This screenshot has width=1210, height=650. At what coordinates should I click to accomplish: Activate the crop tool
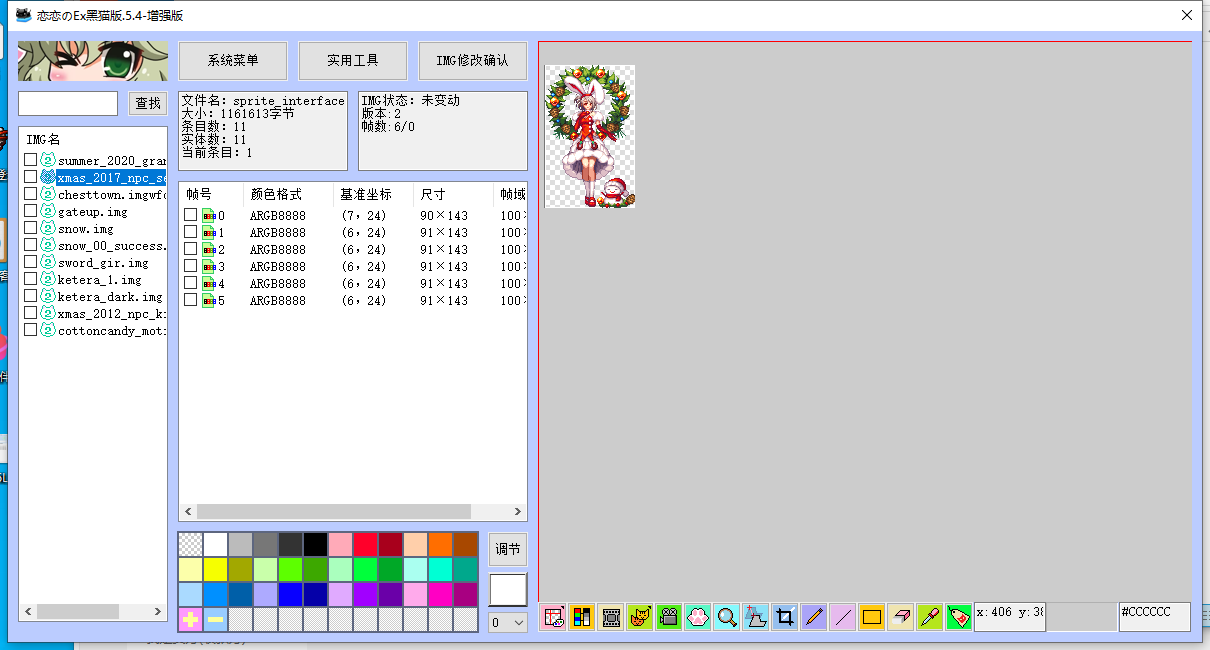click(x=785, y=617)
